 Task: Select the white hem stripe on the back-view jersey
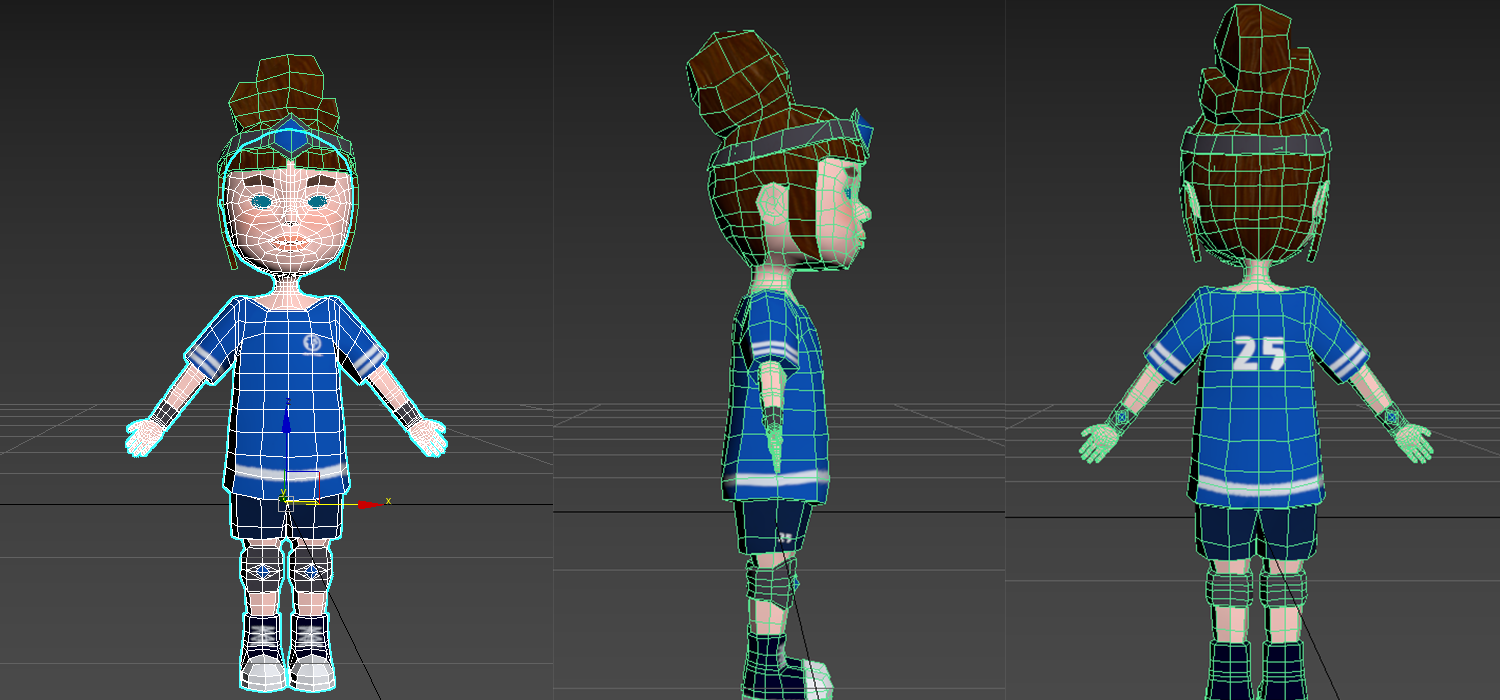(1260, 488)
